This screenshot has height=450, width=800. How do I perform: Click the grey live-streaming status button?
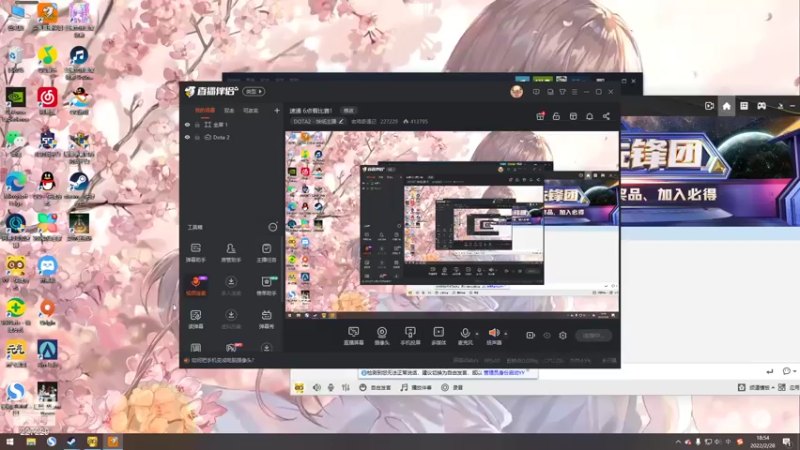(x=593, y=335)
